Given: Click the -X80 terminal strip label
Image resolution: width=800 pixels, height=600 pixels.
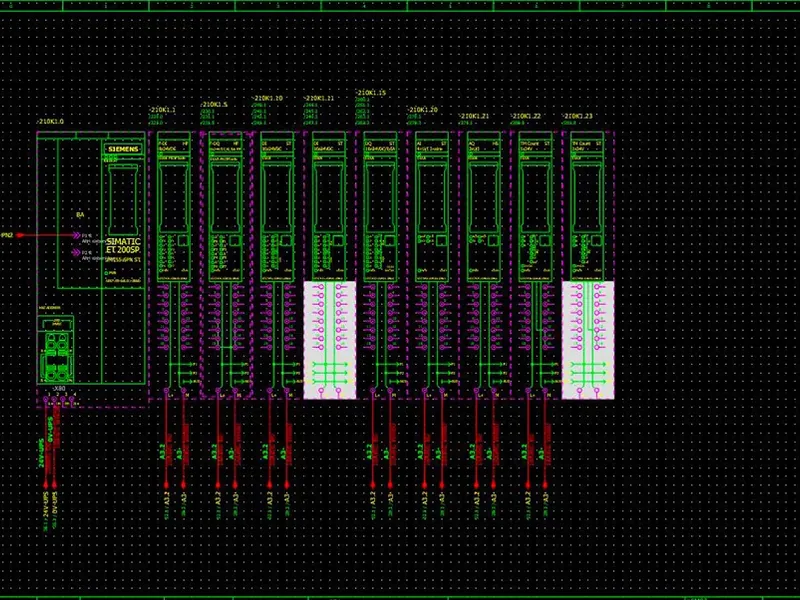Looking at the screenshot, I should pos(59,389).
